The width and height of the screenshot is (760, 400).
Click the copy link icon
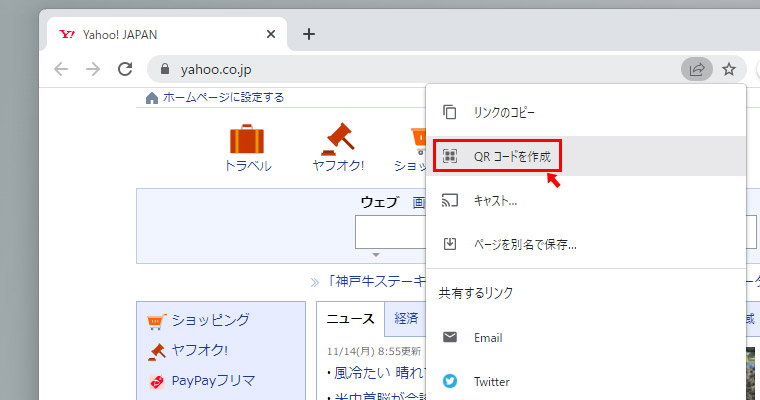pos(450,112)
